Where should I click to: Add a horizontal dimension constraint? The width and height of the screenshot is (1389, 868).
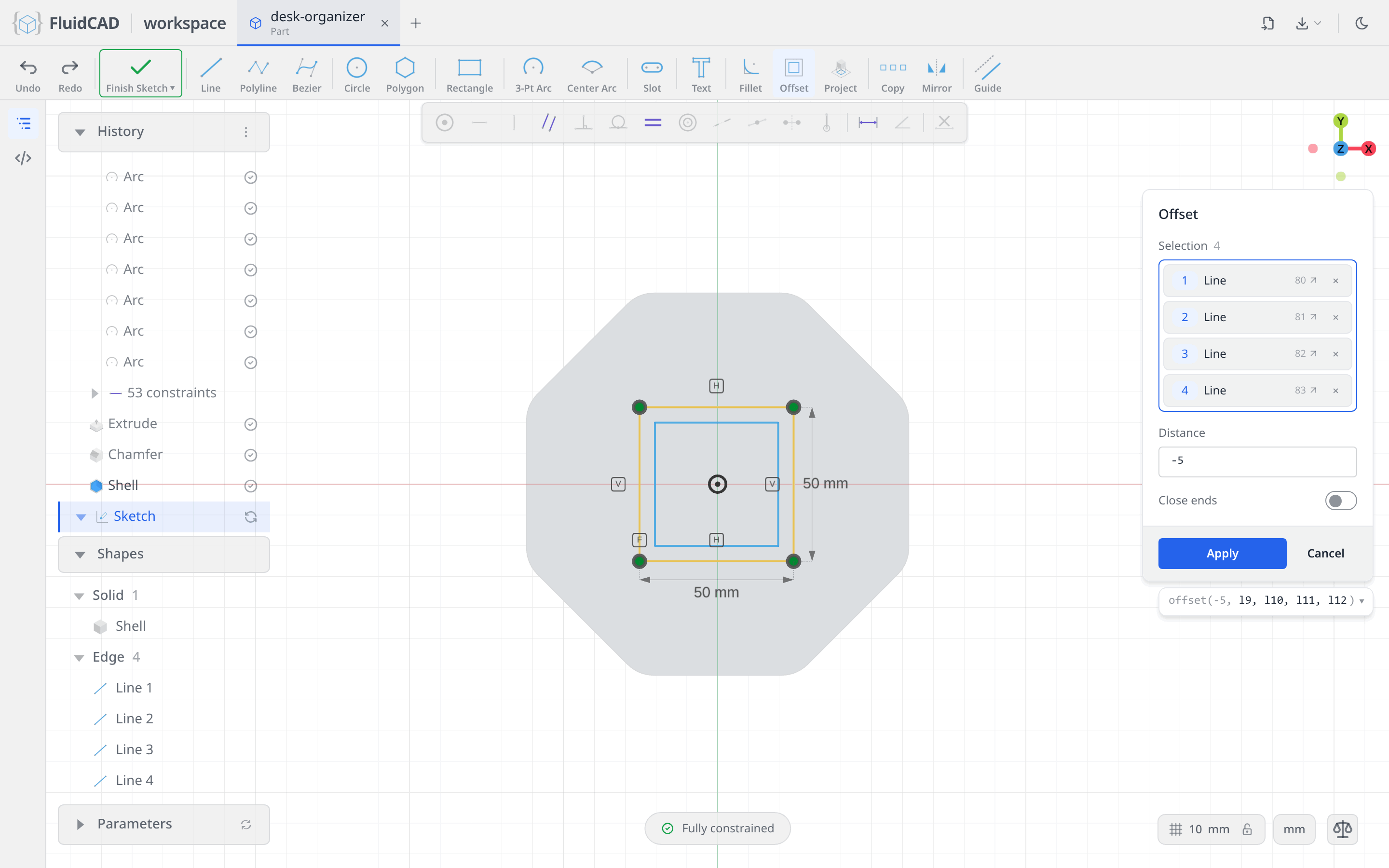[867, 122]
